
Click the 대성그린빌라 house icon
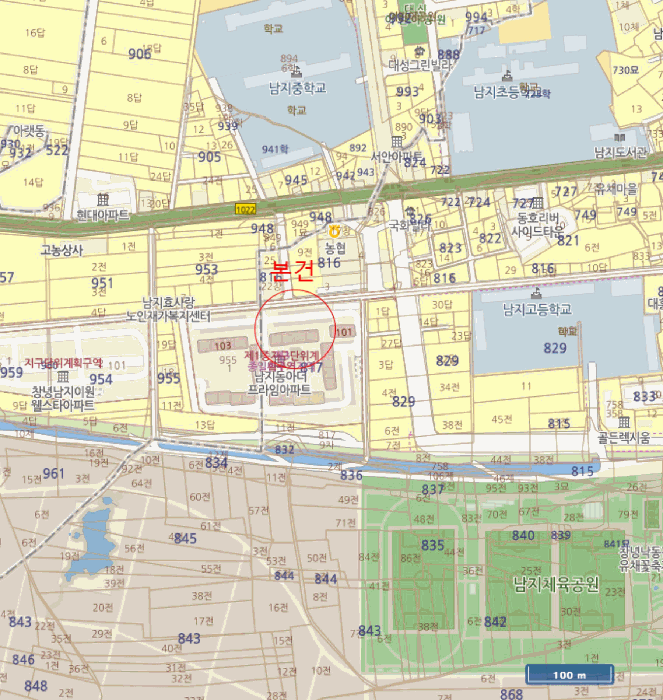(419, 51)
